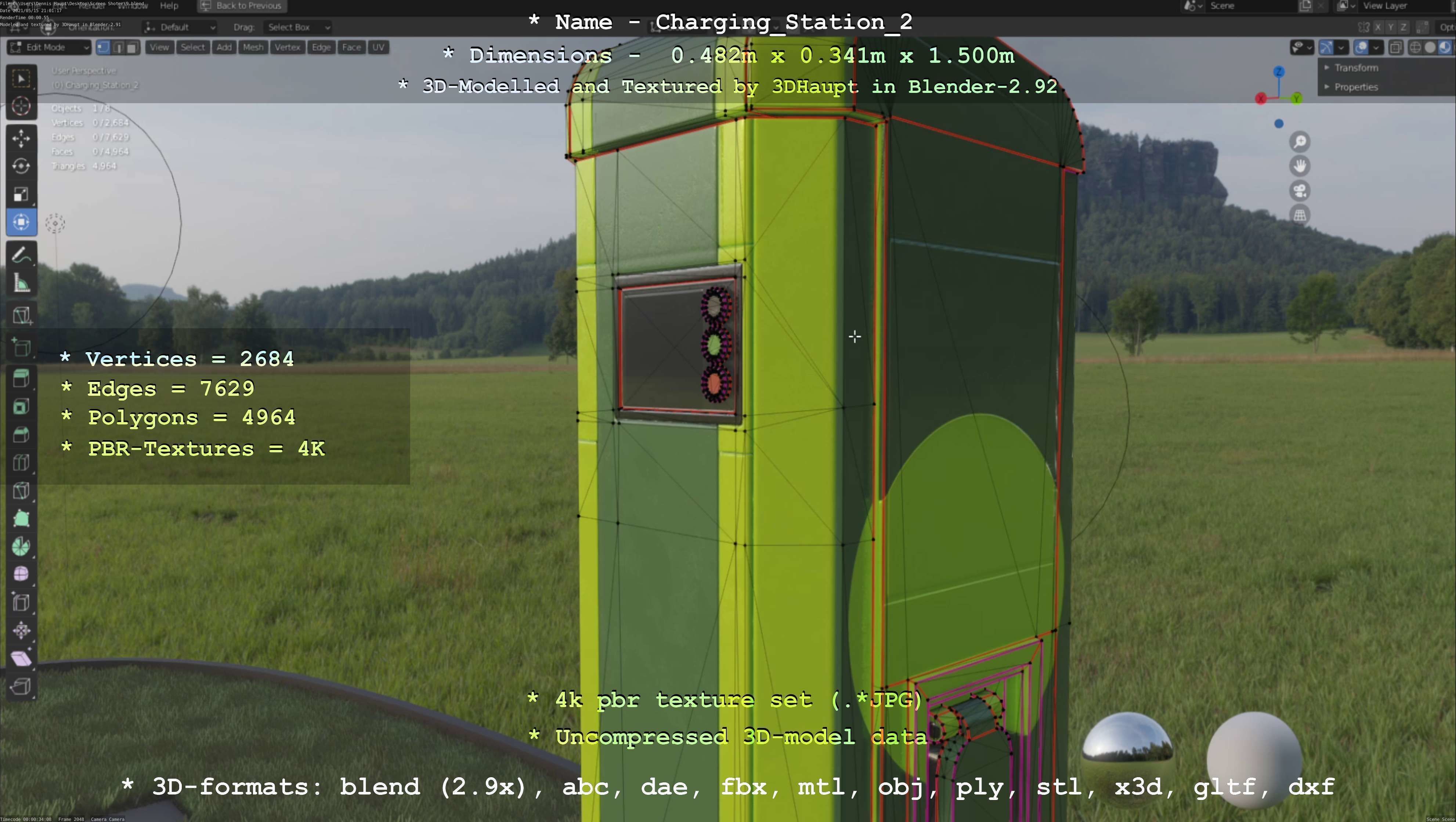Viewport: 1456px width, 822px height.
Task: Toggle camera view icon
Action: (x=1300, y=191)
